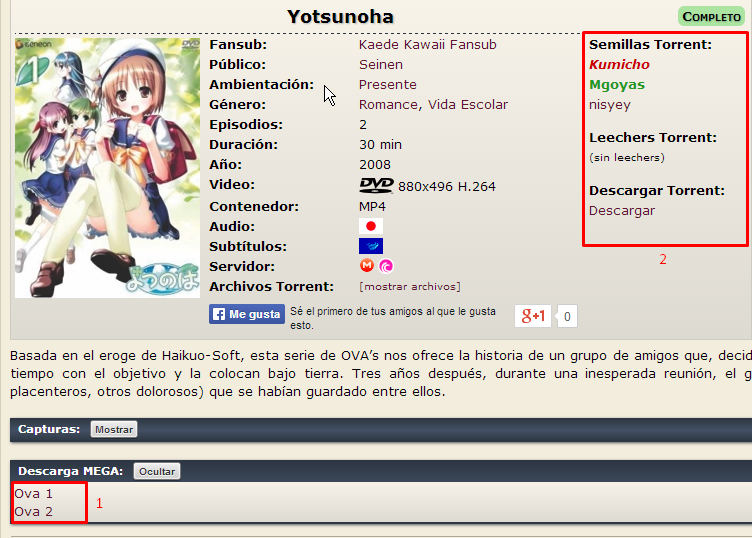Open the Ova 1 download link
The width and height of the screenshot is (752, 538).
pyautogui.click(x=33, y=493)
